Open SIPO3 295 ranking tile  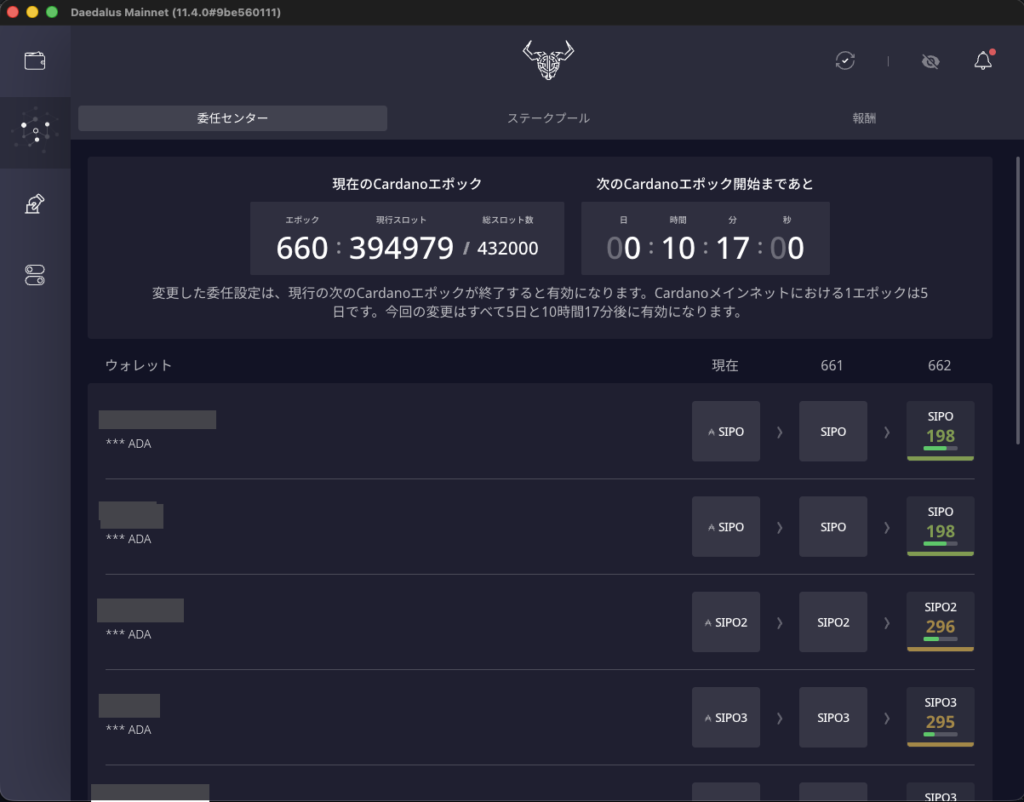940,717
